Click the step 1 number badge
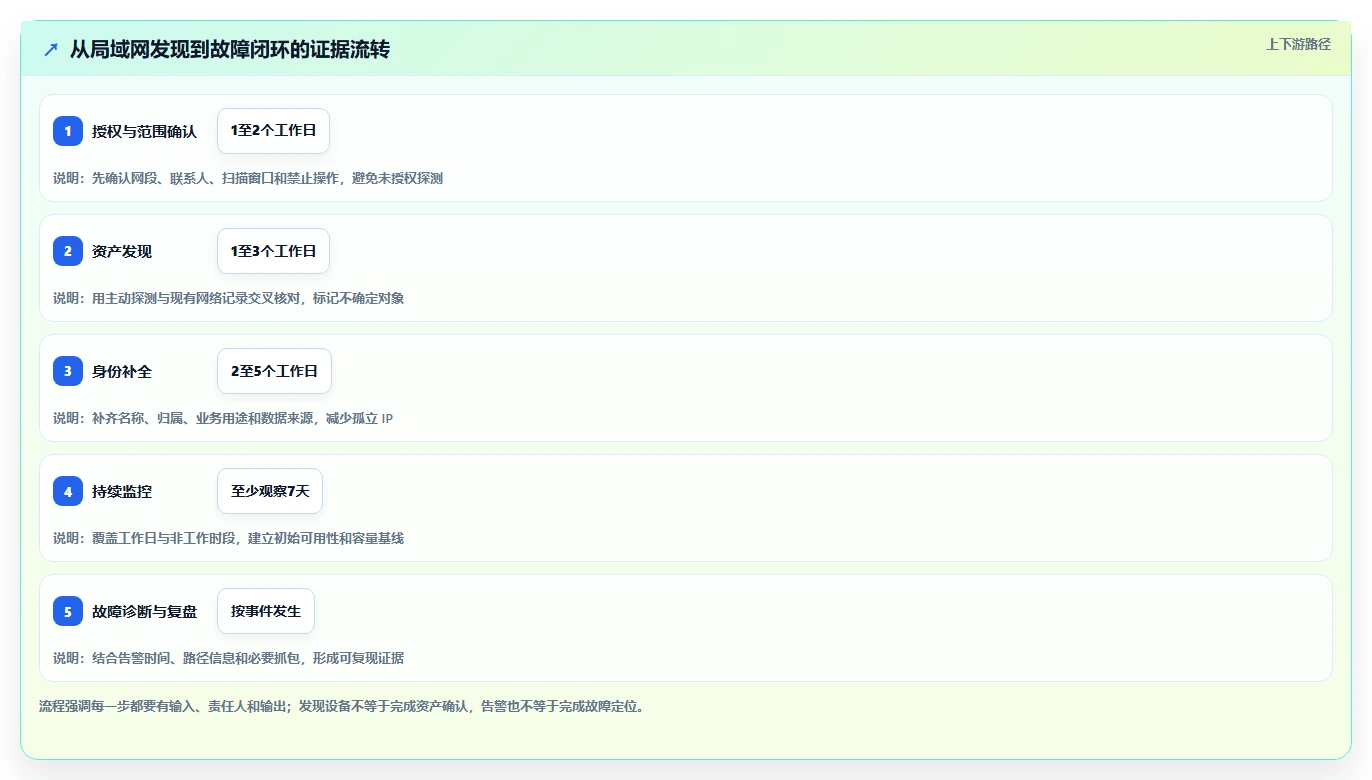Image resolution: width=1372 pixels, height=780 pixels. coord(68,131)
